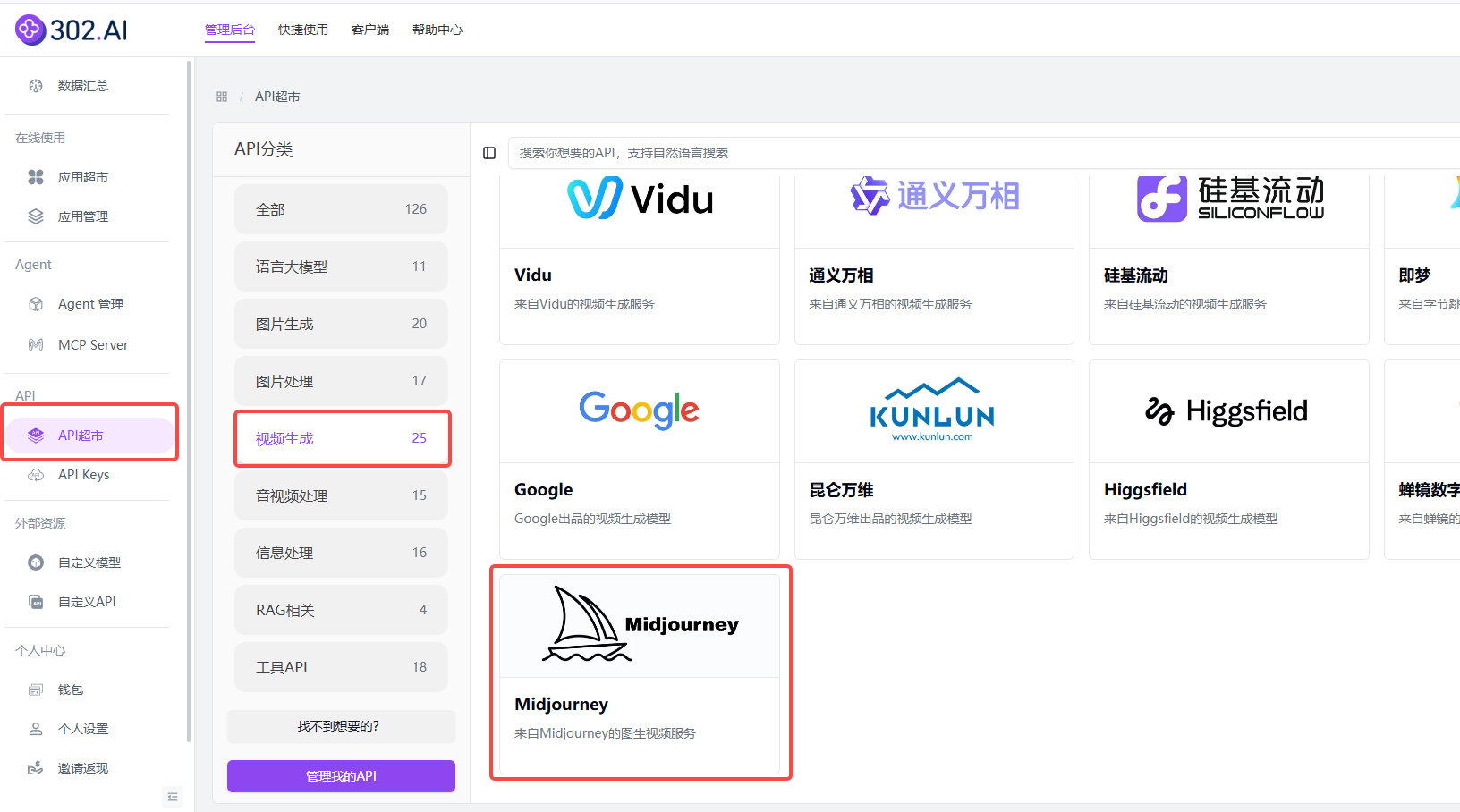Image resolution: width=1460 pixels, height=812 pixels.
Task: Open 自定义API menu label
Action: pyautogui.click(x=87, y=602)
